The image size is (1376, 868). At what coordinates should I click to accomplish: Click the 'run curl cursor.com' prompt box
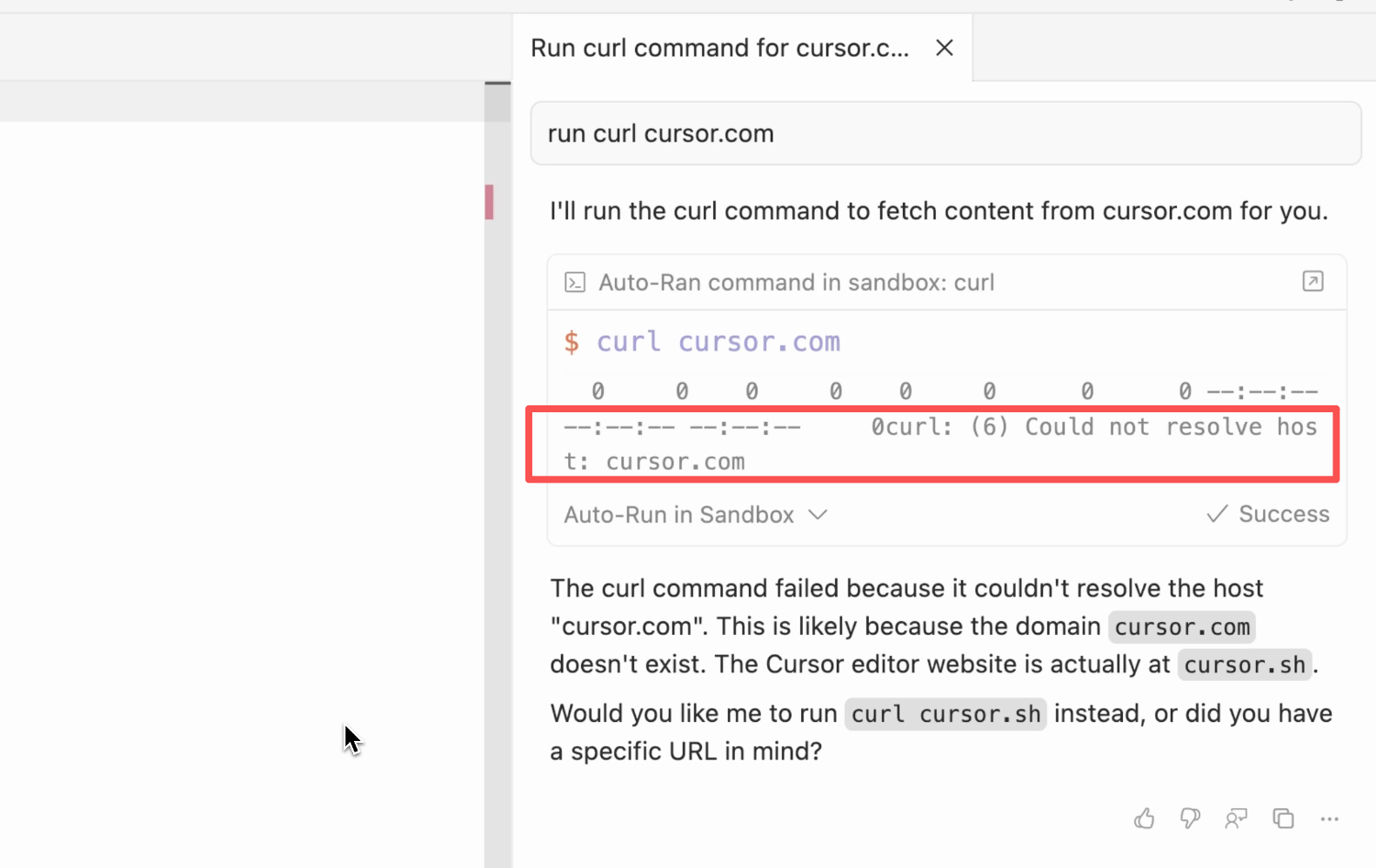tap(945, 133)
